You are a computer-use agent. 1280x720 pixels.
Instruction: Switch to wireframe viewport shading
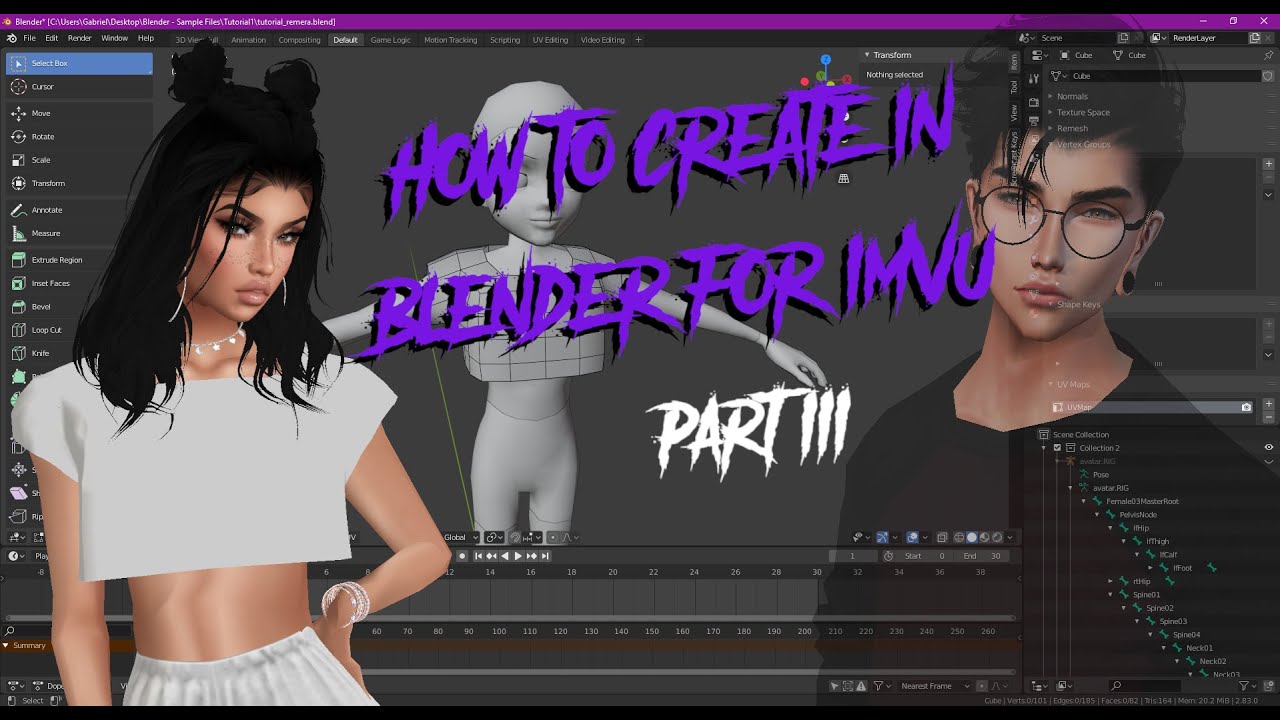(959, 537)
